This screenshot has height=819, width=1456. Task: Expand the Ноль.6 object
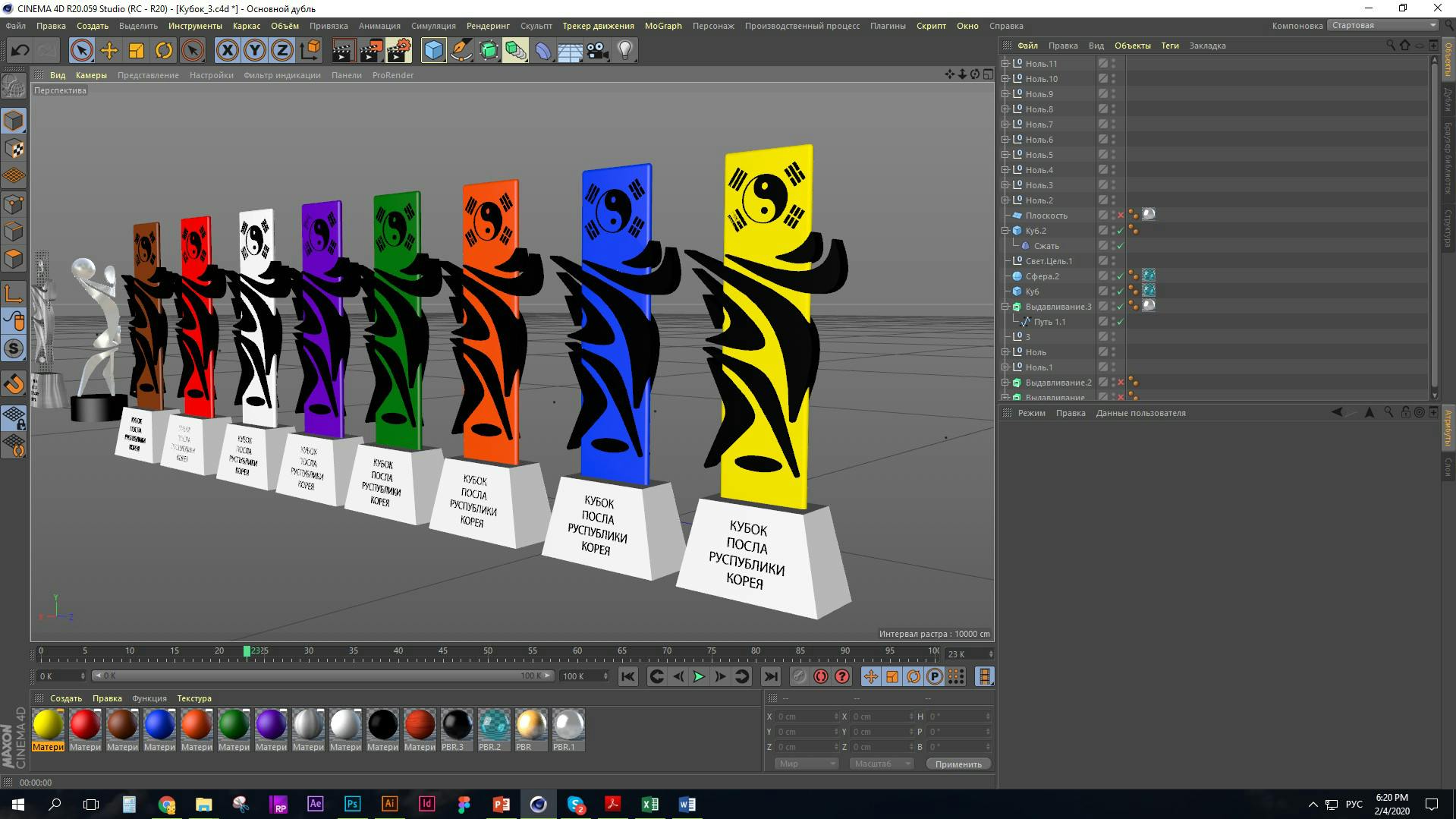coord(1005,140)
